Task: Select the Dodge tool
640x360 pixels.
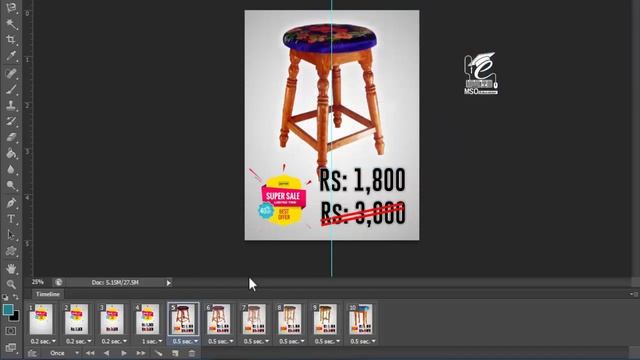Action: coord(11,185)
